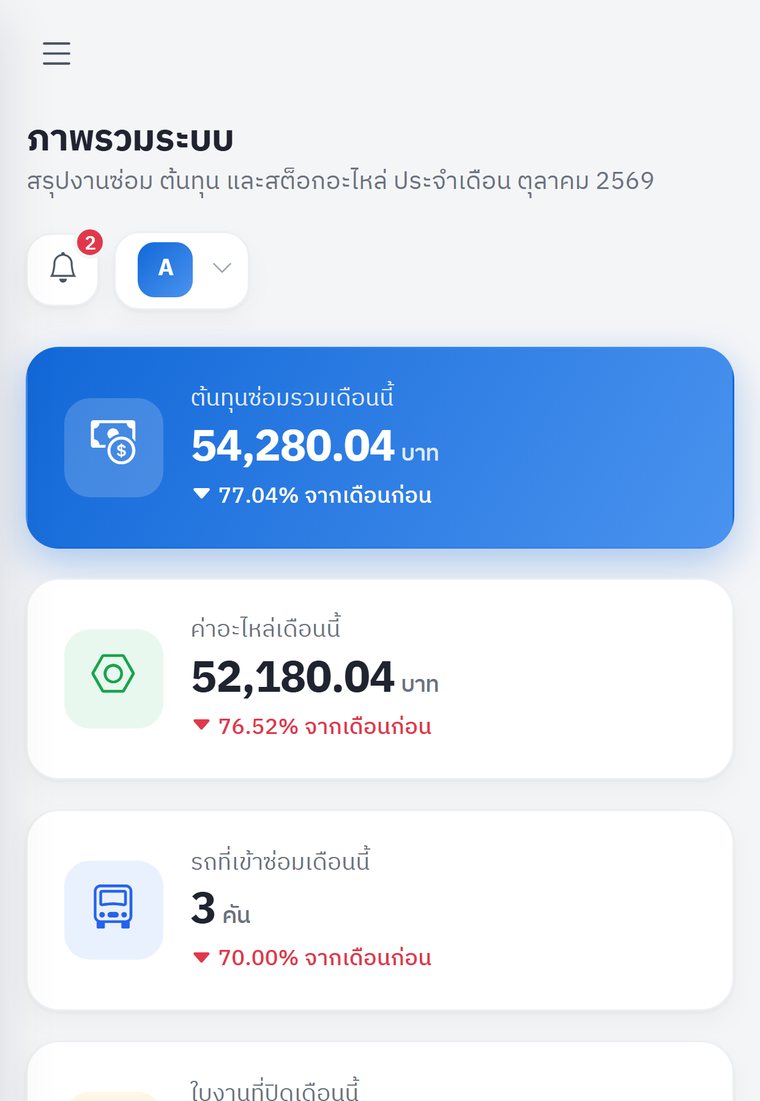Viewport: 760px width, 1101px height.
Task: Click the ภาพรวมระบบ page heading
Action: (130, 139)
